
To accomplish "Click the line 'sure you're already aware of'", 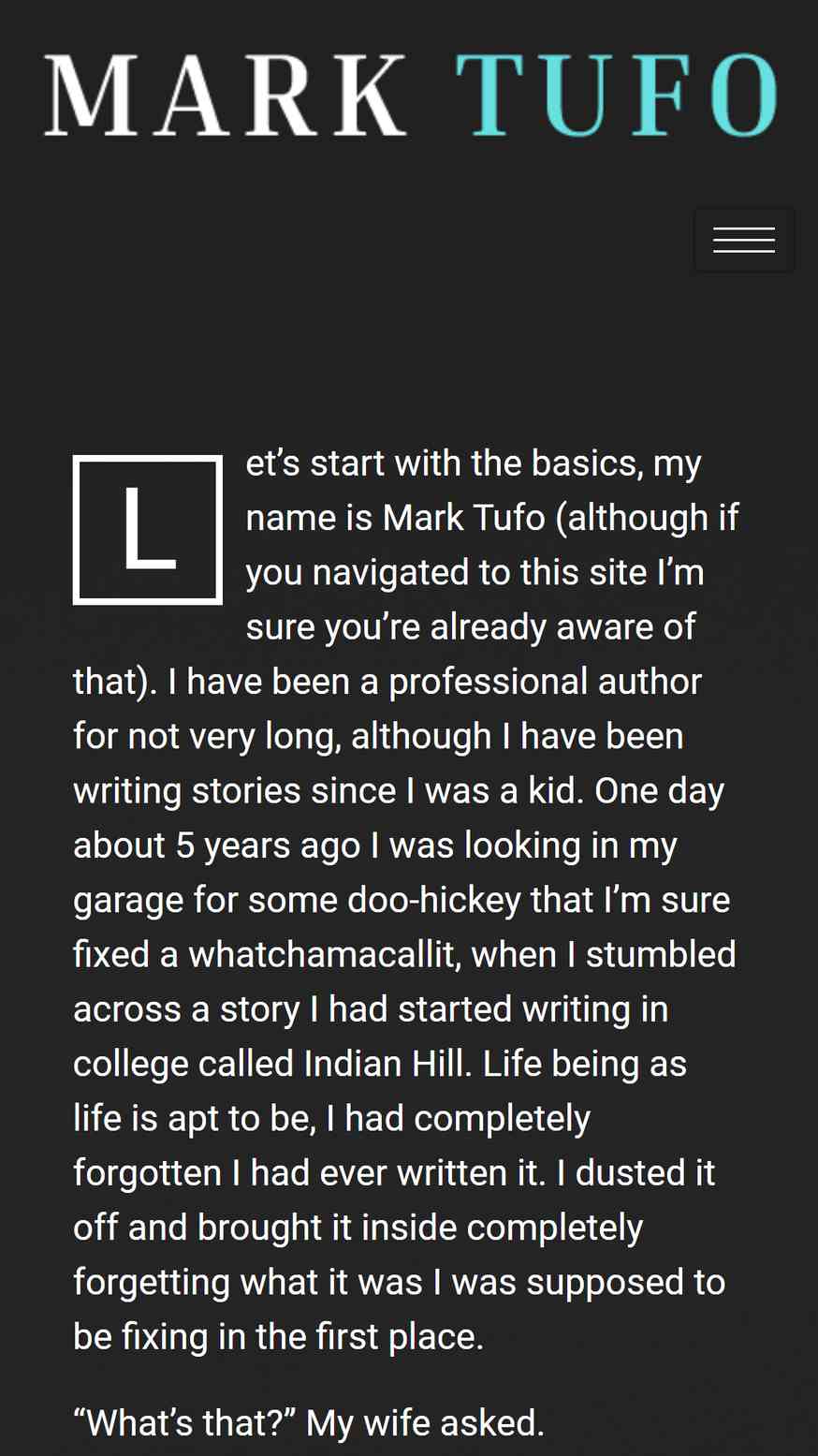I will pyautogui.click(x=471, y=627).
